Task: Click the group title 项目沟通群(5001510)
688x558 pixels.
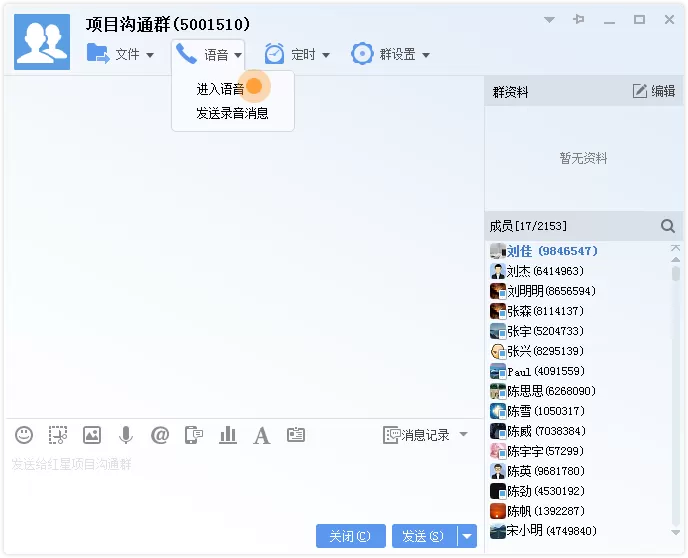Action: [x=168, y=24]
